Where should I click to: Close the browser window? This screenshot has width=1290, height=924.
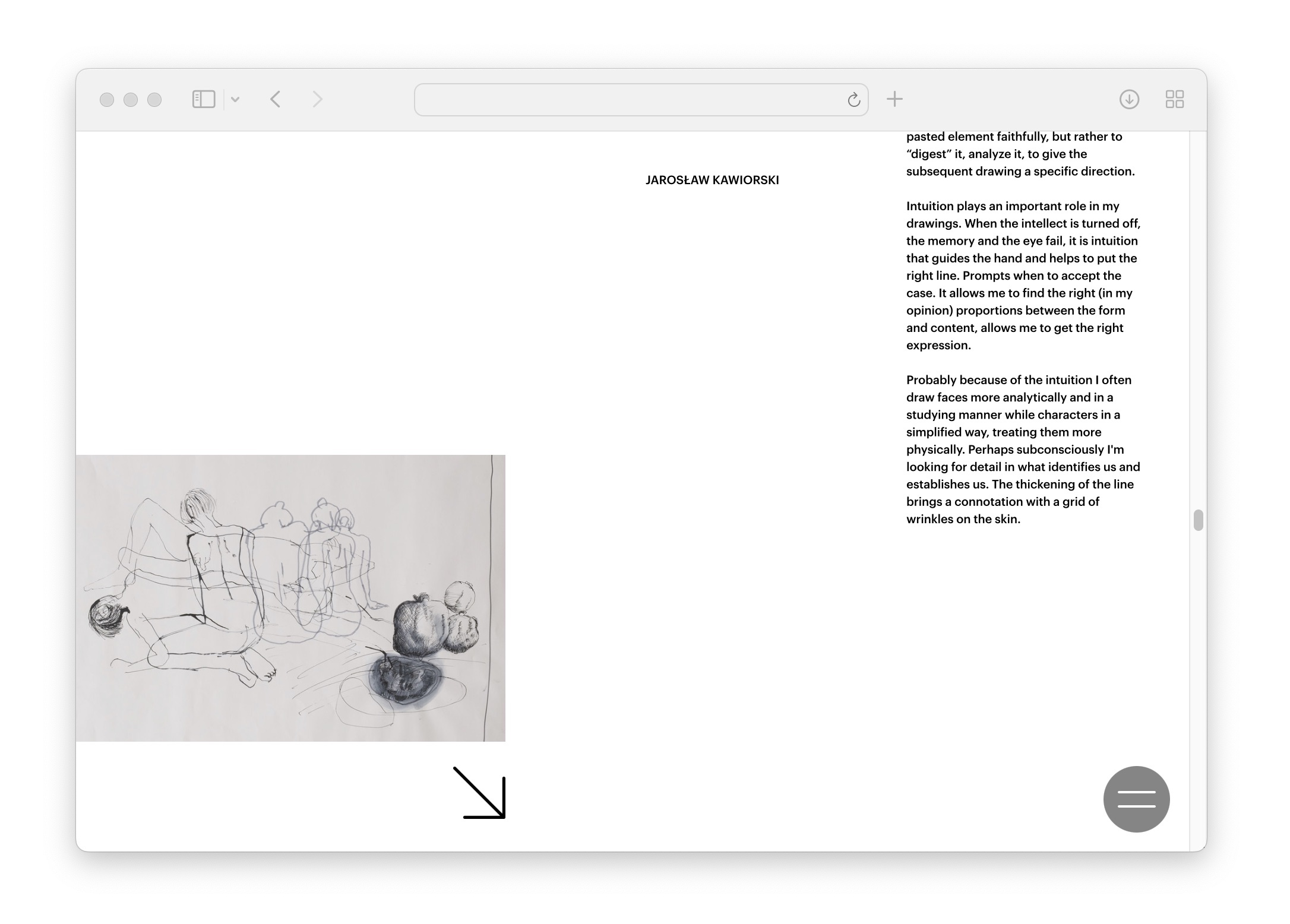(107, 100)
